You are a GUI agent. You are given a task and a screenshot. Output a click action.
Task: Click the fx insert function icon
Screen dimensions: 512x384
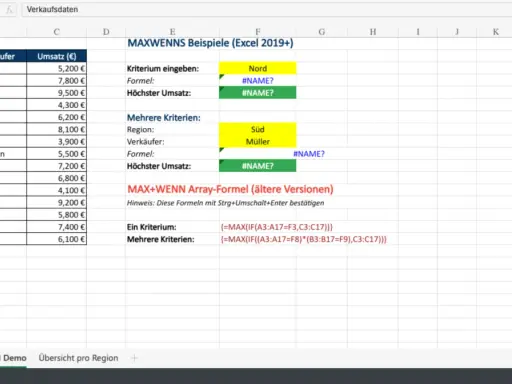coord(9,10)
